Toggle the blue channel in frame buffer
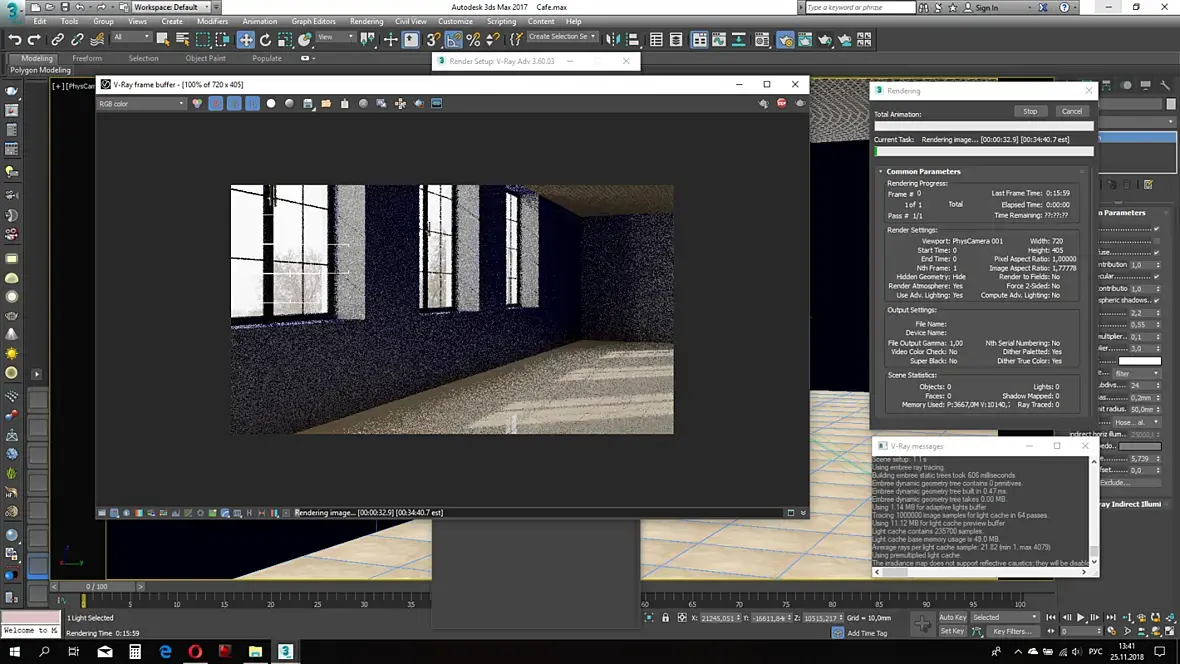Viewport: 1180px width, 664px height. (x=252, y=104)
